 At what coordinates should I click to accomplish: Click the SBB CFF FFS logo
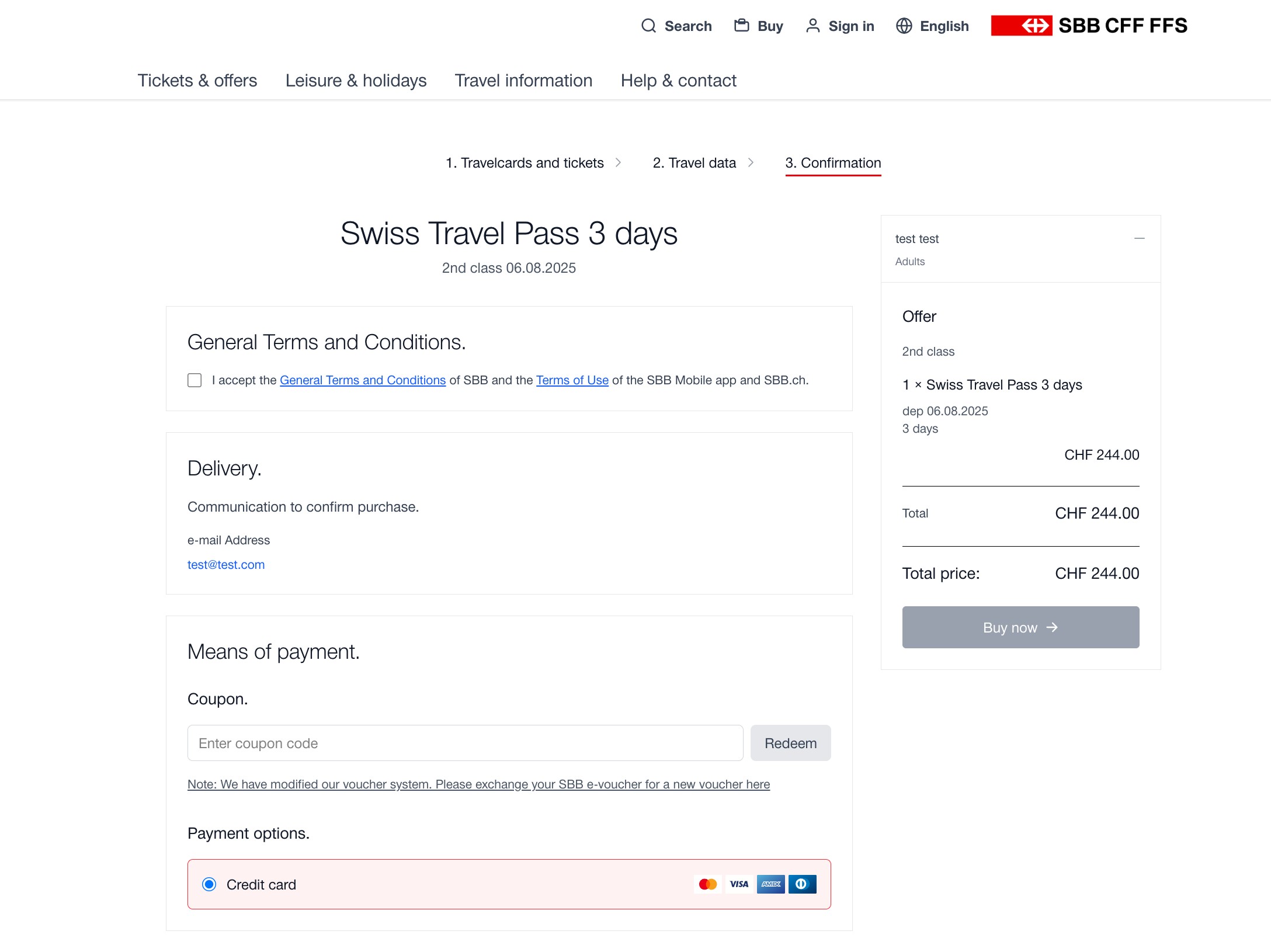click(x=1089, y=26)
